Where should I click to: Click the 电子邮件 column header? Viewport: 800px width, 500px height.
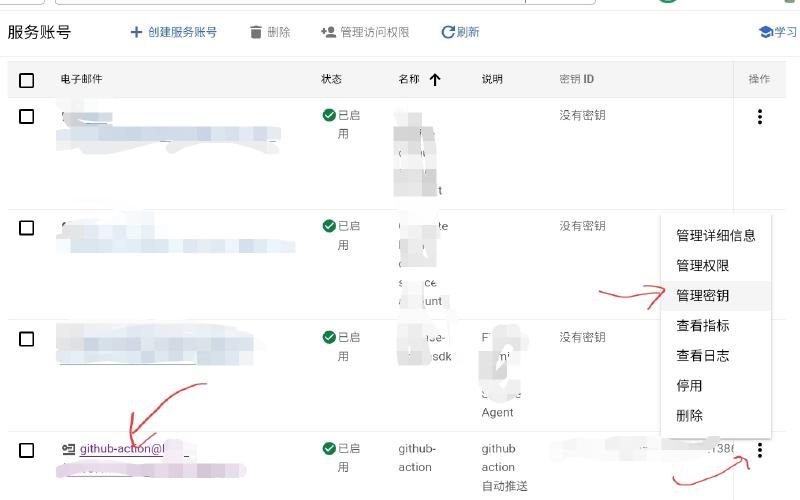(x=81, y=79)
